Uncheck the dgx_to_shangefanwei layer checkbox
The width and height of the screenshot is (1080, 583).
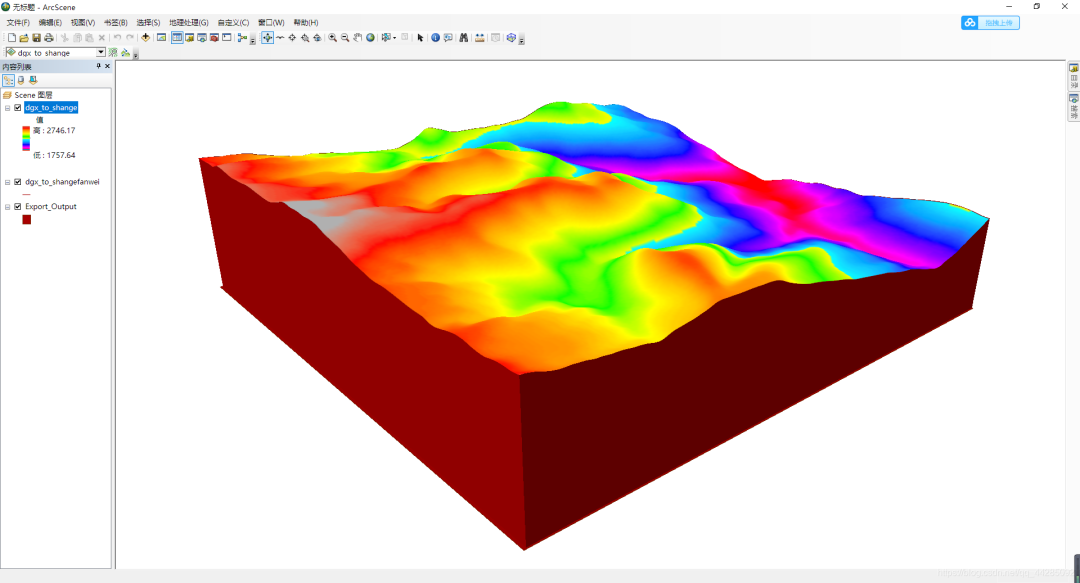pos(18,182)
